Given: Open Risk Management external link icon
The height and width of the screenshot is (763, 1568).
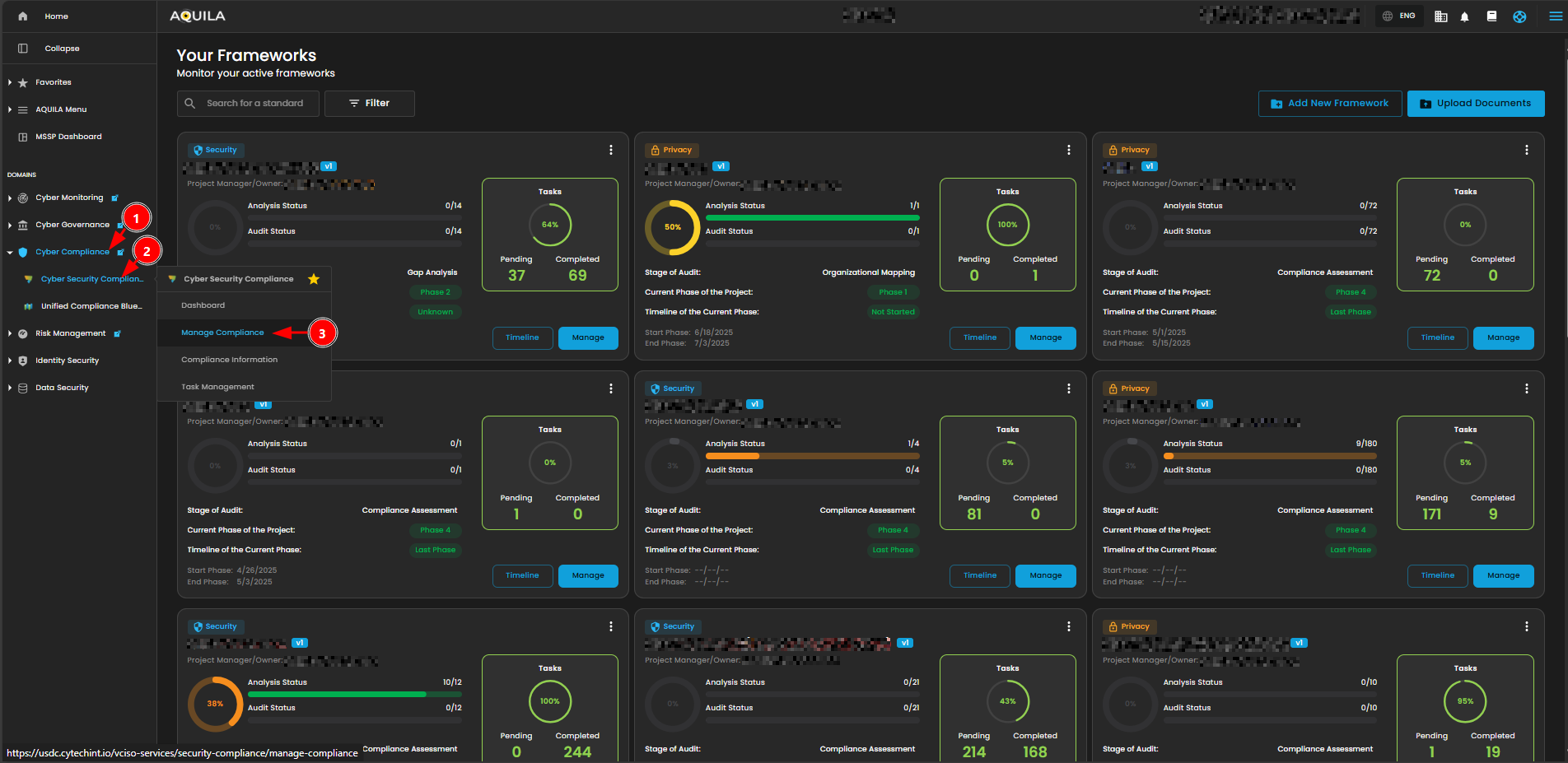Looking at the screenshot, I should point(118,333).
